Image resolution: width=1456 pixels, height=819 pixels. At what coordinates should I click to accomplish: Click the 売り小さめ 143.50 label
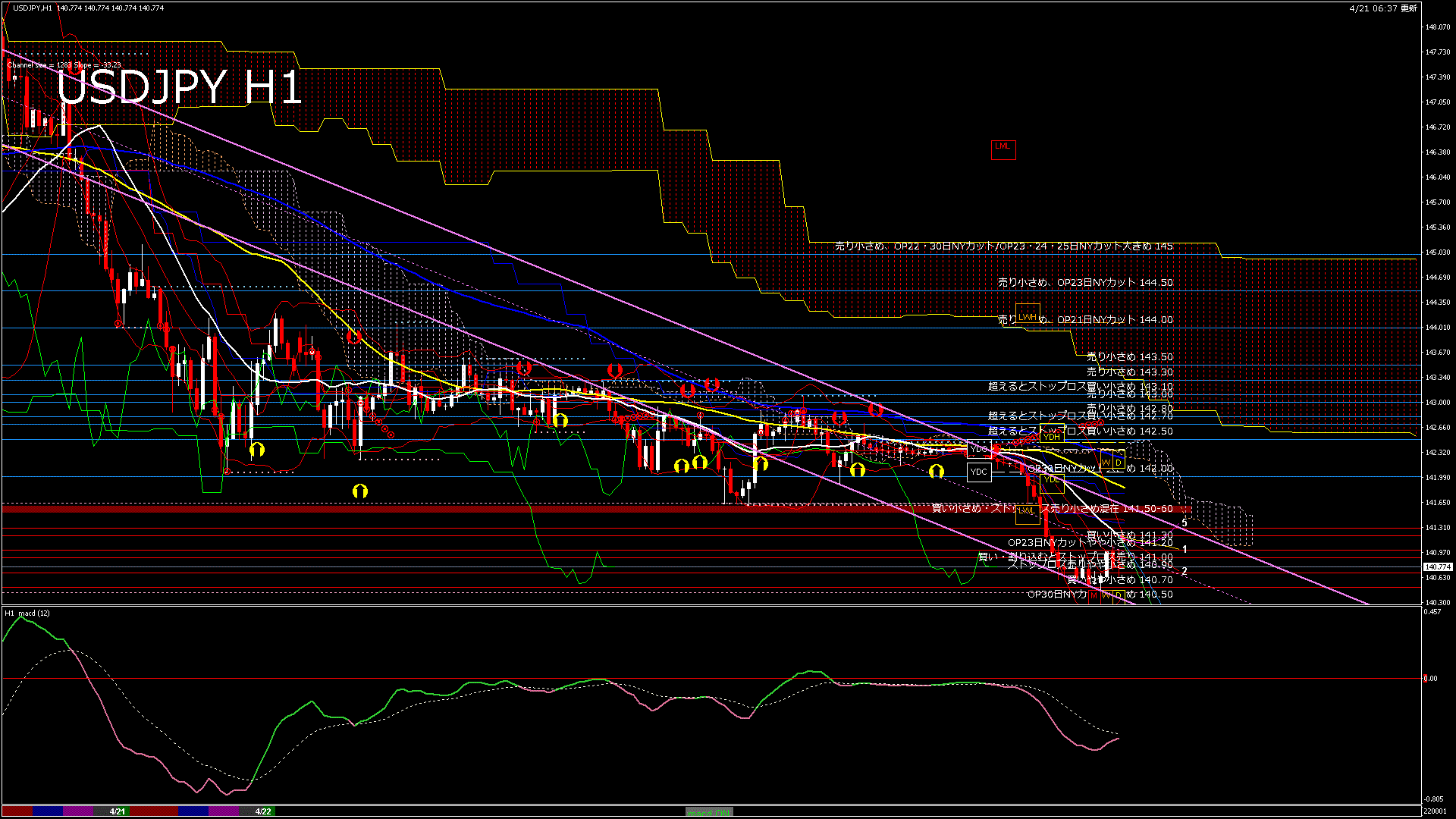pos(1130,356)
